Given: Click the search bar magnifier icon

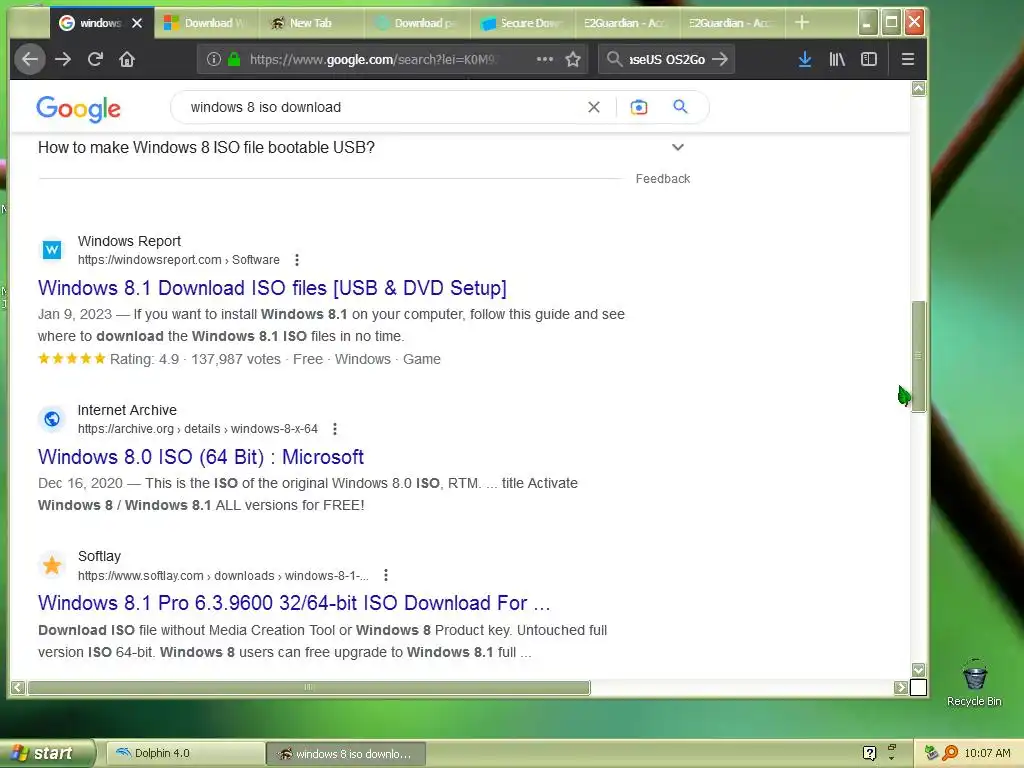Looking at the screenshot, I should [x=614, y=59].
